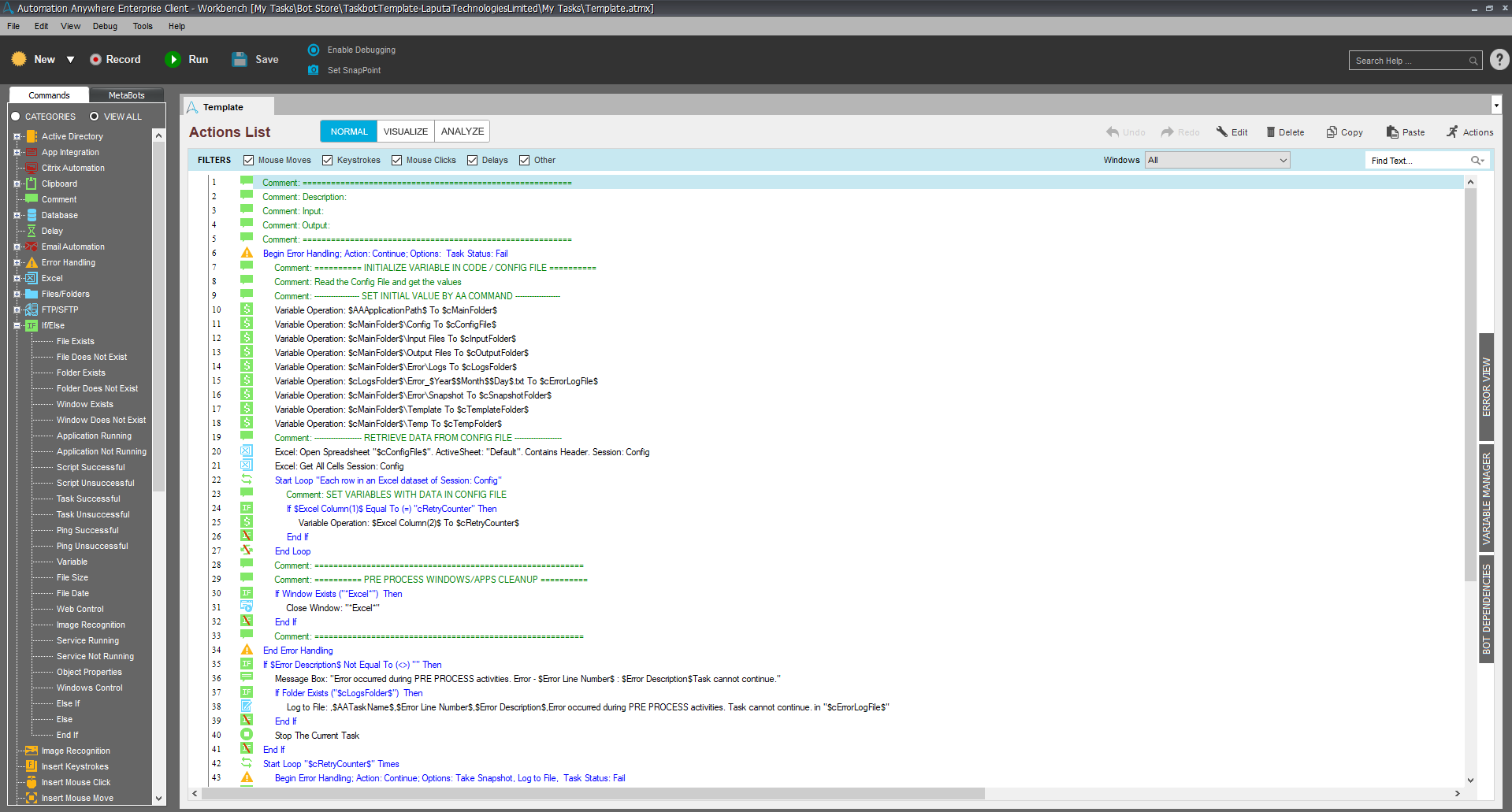Switch to the MetaBots tab
This screenshot has width=1512, height=812.
(126, 95)
